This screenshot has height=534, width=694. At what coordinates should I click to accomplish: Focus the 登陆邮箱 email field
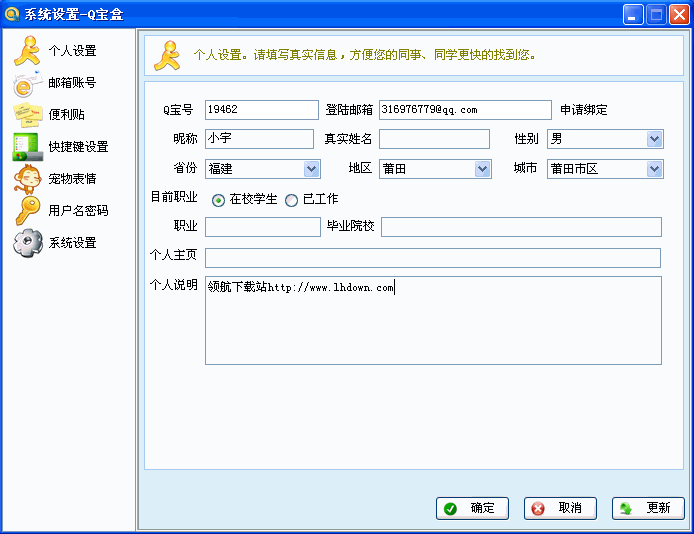pyautogui.click(x=465, y=110)
